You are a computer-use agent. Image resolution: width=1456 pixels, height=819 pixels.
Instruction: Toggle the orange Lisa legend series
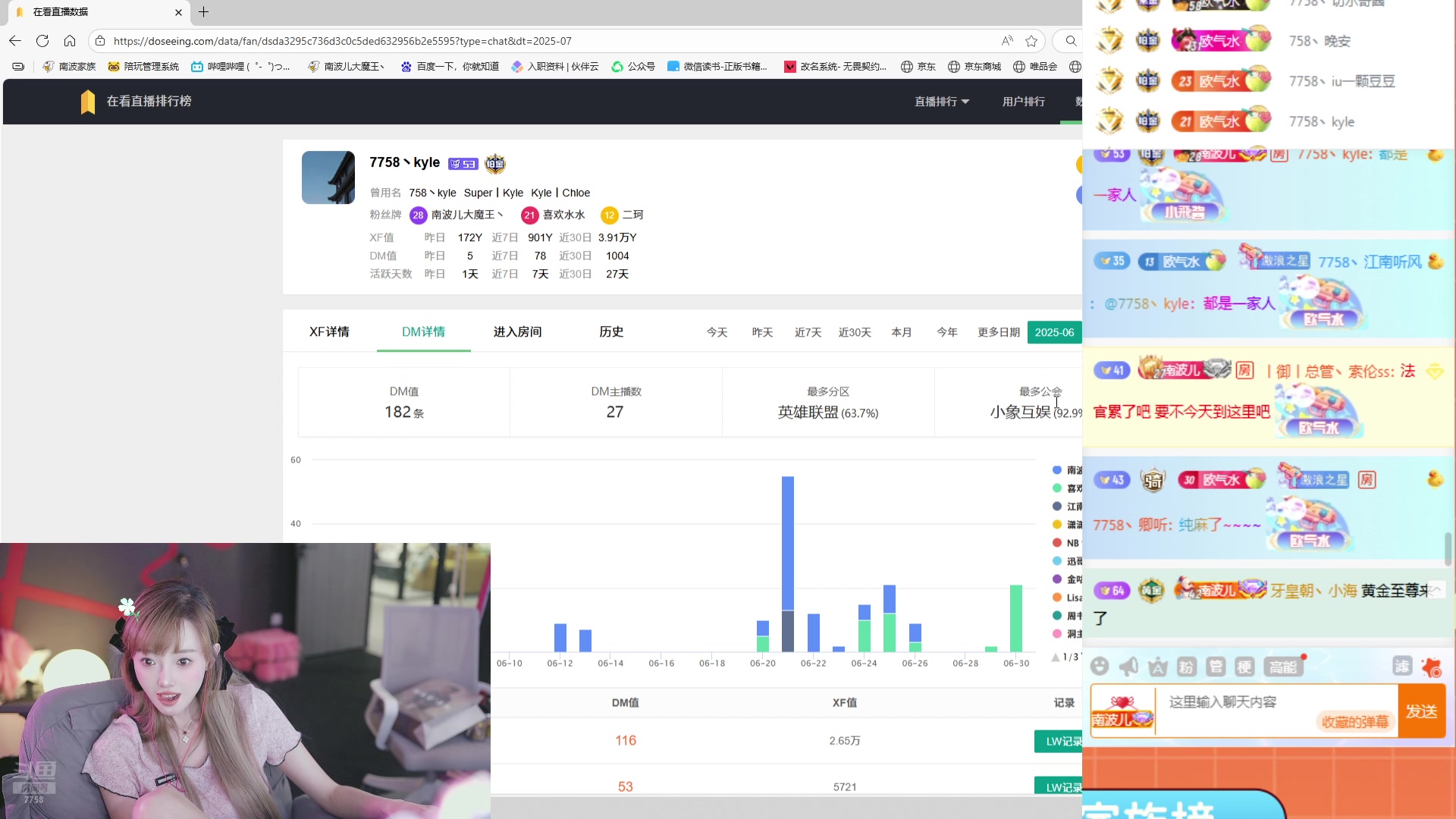coord(1068,598)
